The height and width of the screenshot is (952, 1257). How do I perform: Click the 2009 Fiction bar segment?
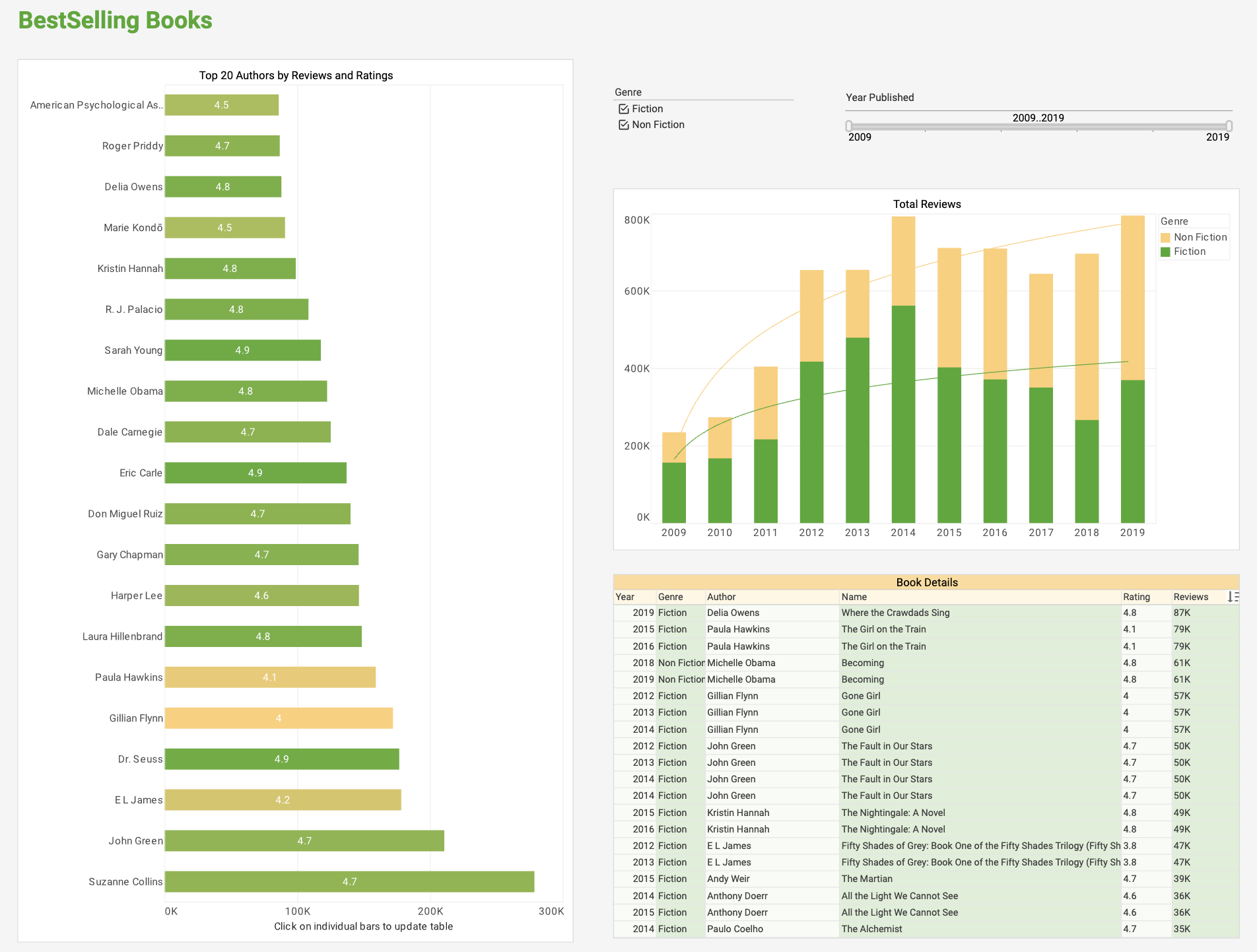pyautogui.click(x=674, y=493)
